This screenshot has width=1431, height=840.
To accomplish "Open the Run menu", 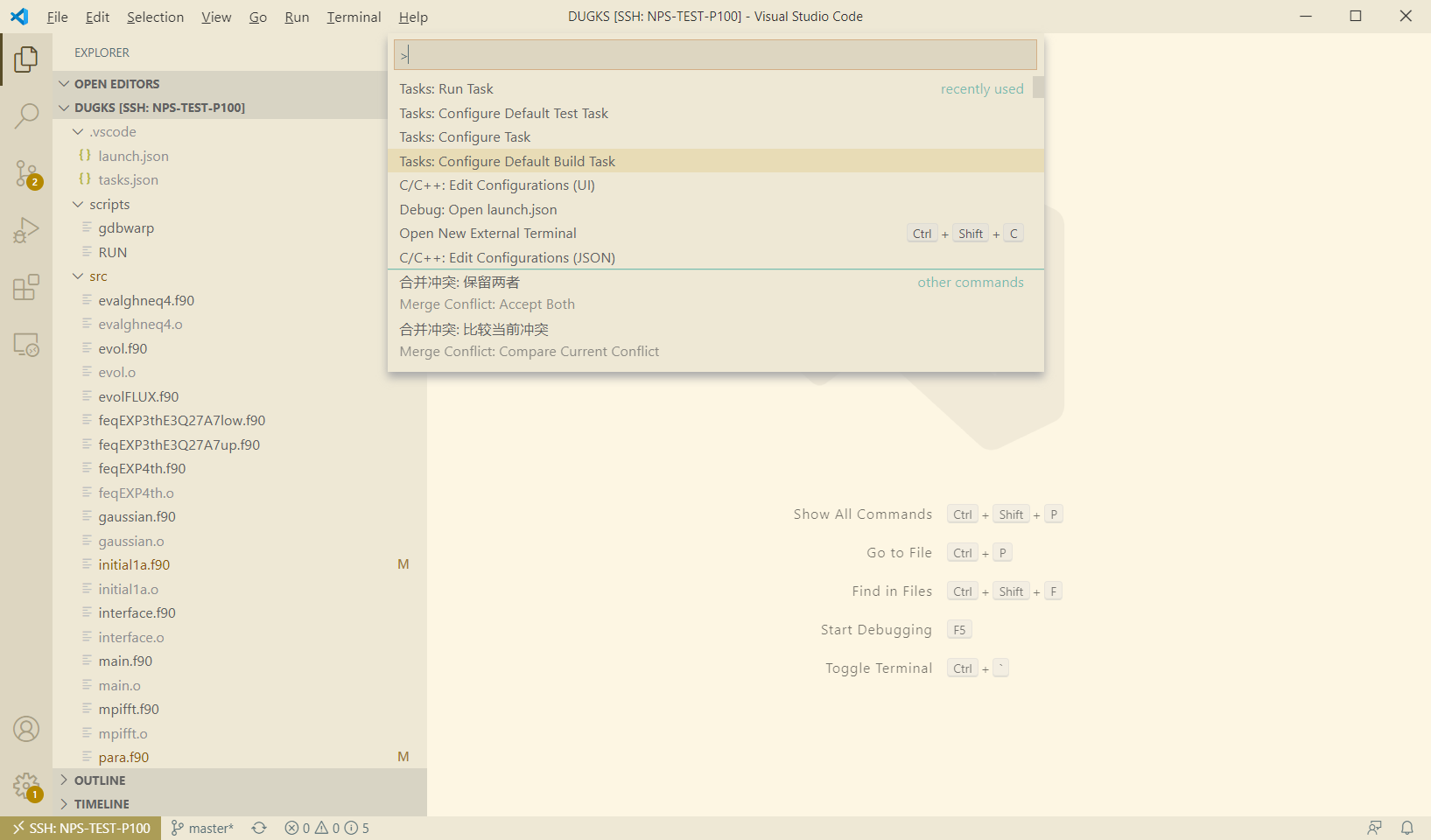I will (x=297, y=17).
